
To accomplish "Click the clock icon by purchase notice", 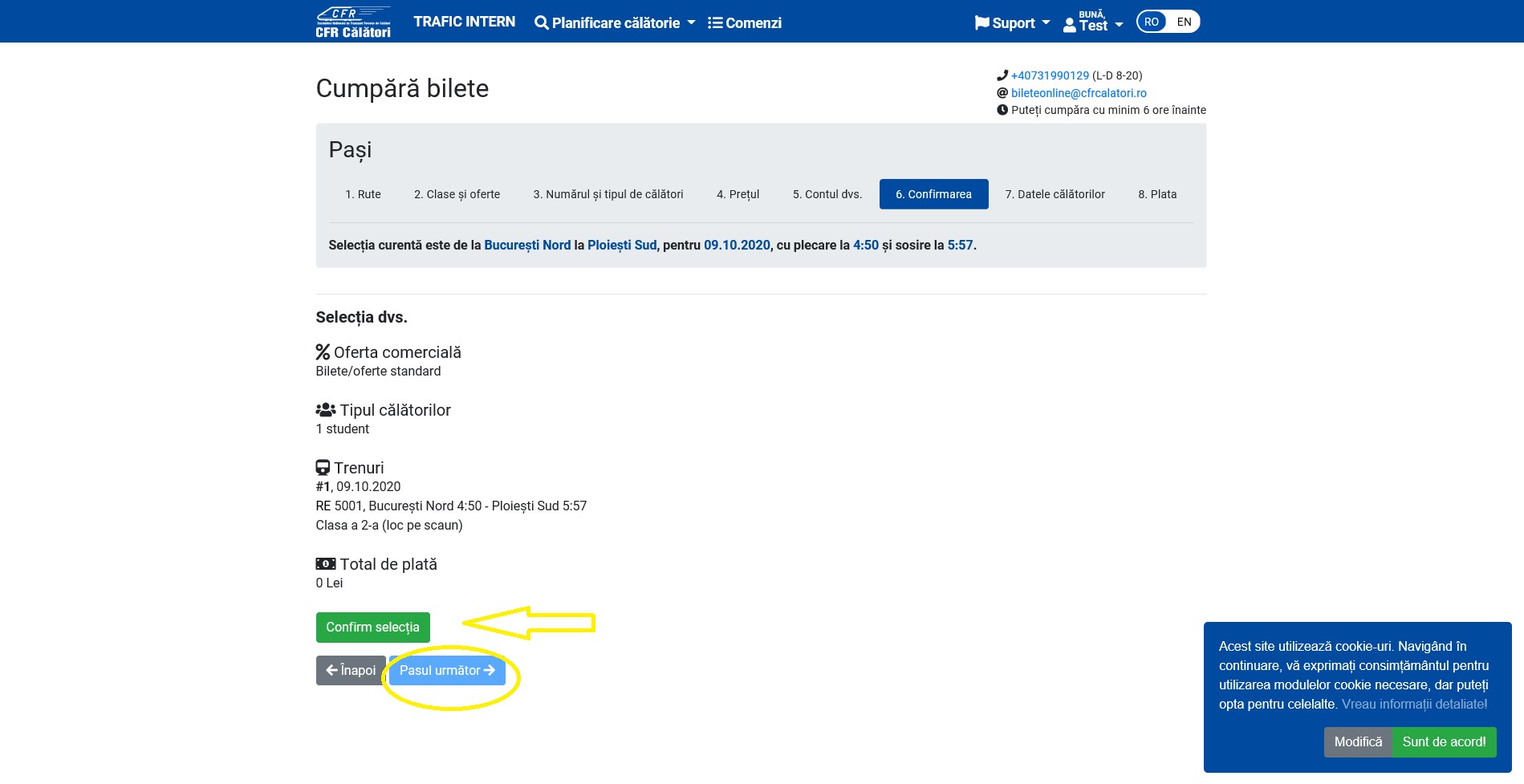I will click(x=1002, y=110).
